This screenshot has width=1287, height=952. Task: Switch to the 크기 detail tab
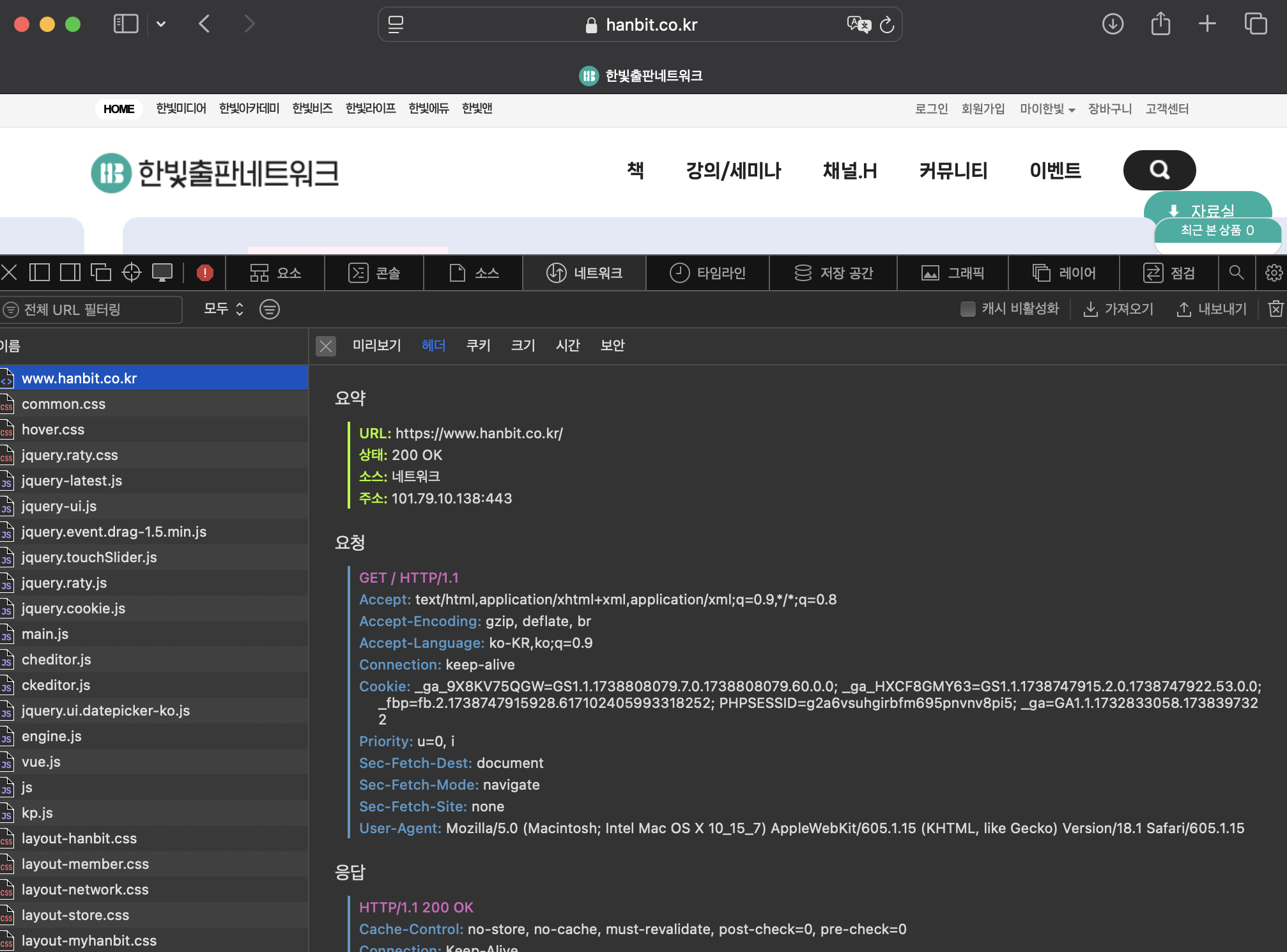click(523, 346)
